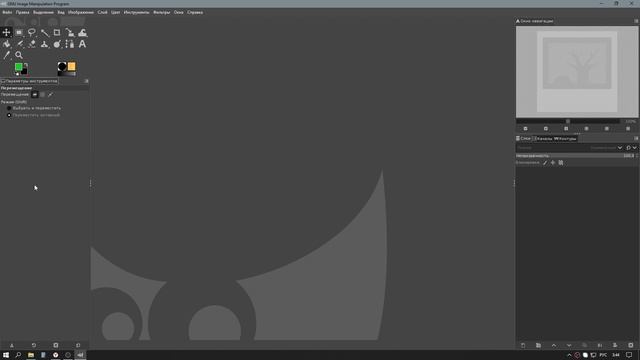Delete tool preset in tool options
The width and height of the screenshot is (640, 360).
tap(56, 345)
